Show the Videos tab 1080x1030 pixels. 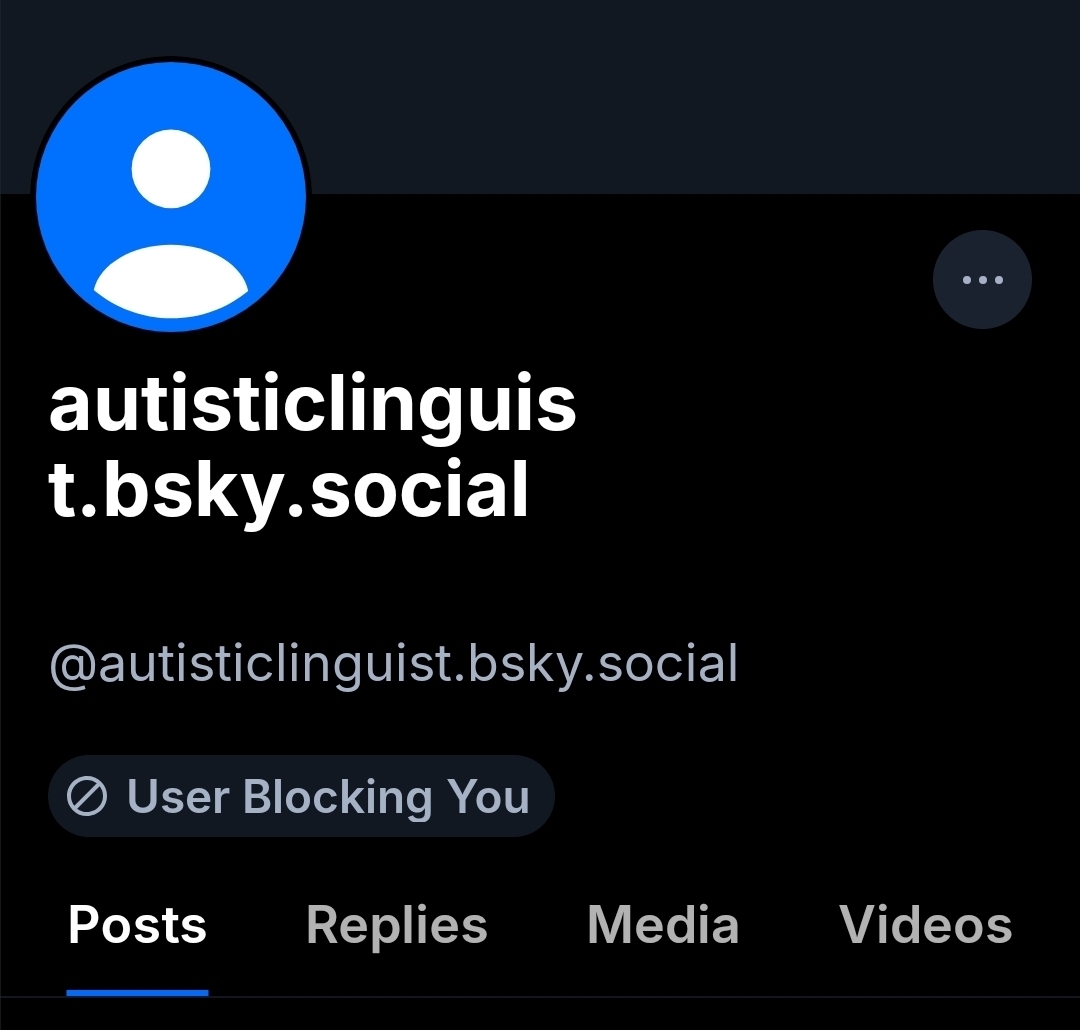(x=925, y=925)
